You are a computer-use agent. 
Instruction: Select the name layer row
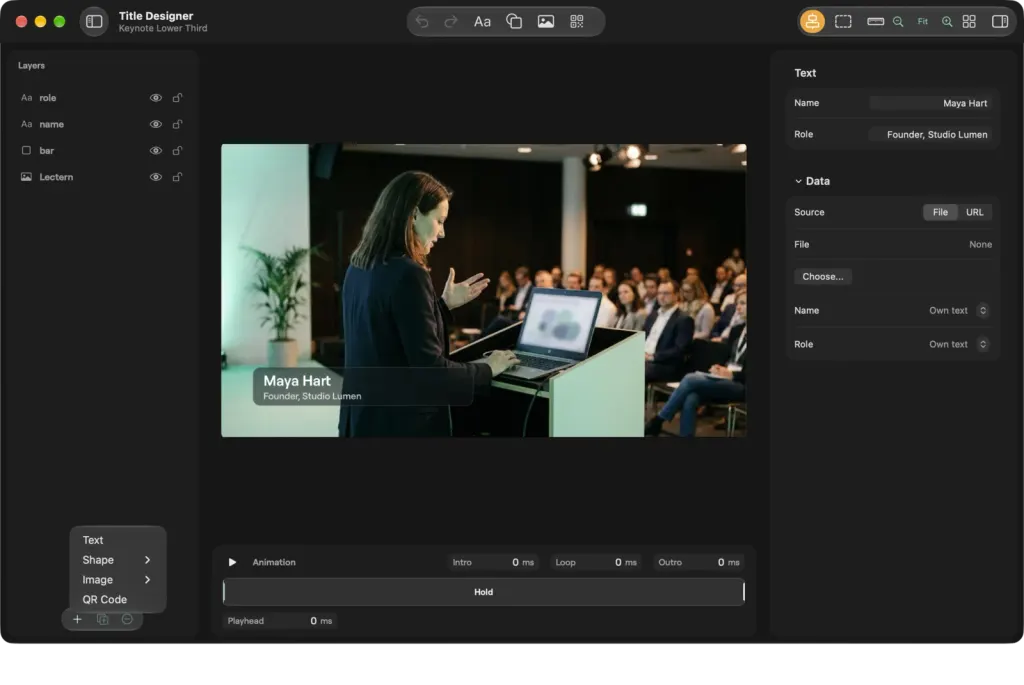tap(101, 124)
